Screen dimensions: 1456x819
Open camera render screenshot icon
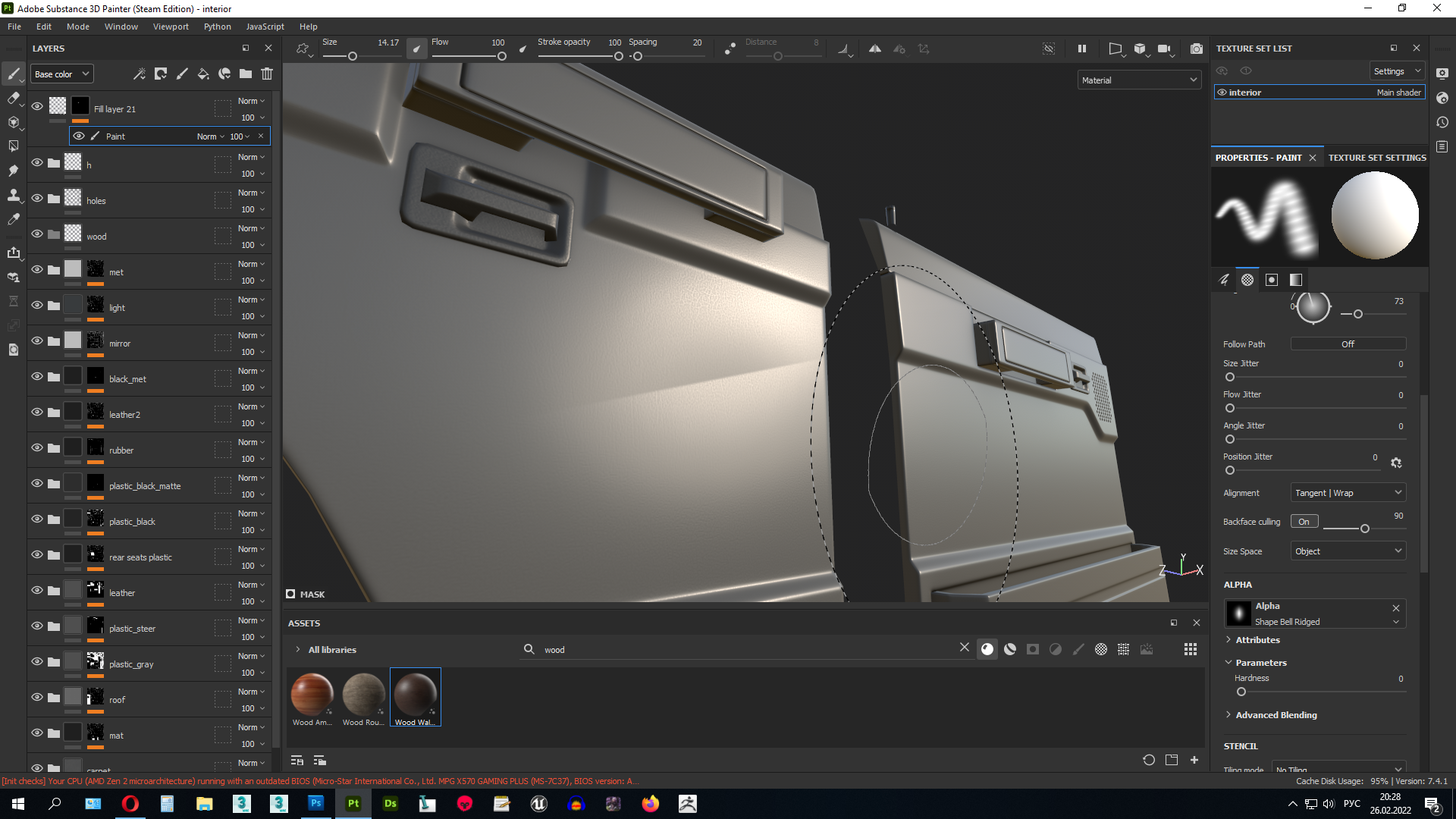[1197, 49]
